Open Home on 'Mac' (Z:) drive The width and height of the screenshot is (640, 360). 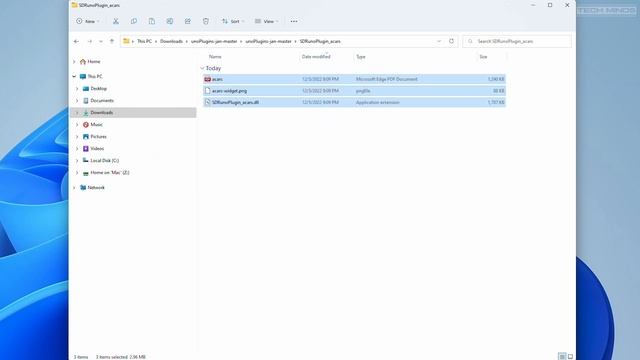(x=110, y=173)
